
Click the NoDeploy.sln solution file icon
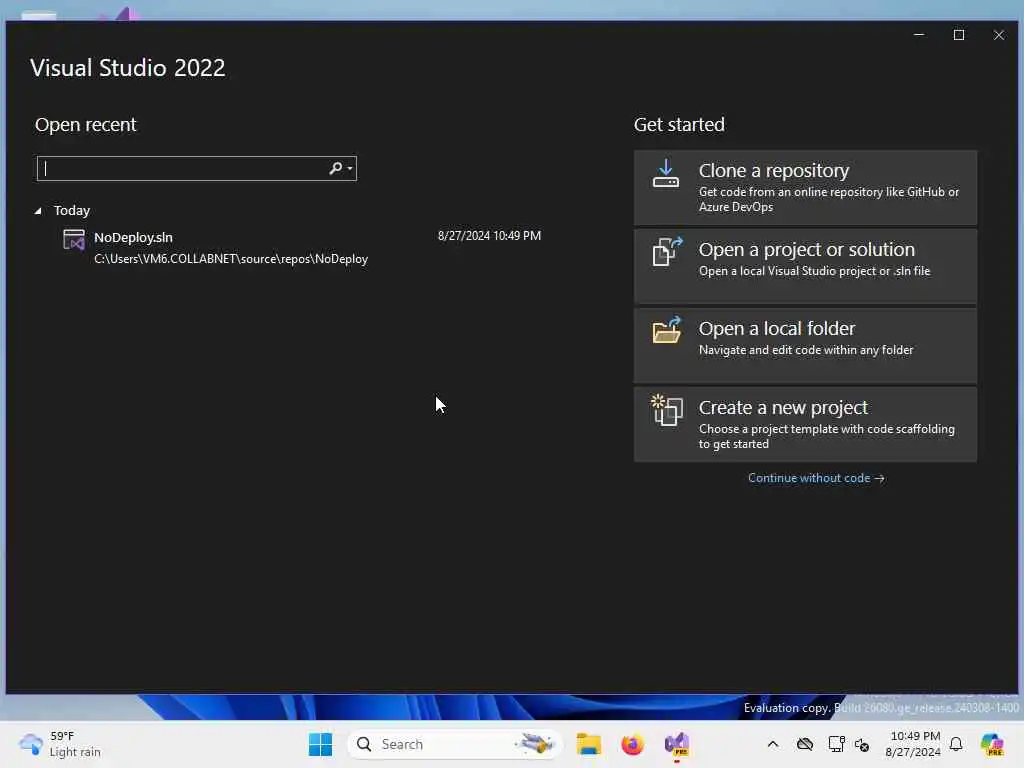click(x=74, y=240)
